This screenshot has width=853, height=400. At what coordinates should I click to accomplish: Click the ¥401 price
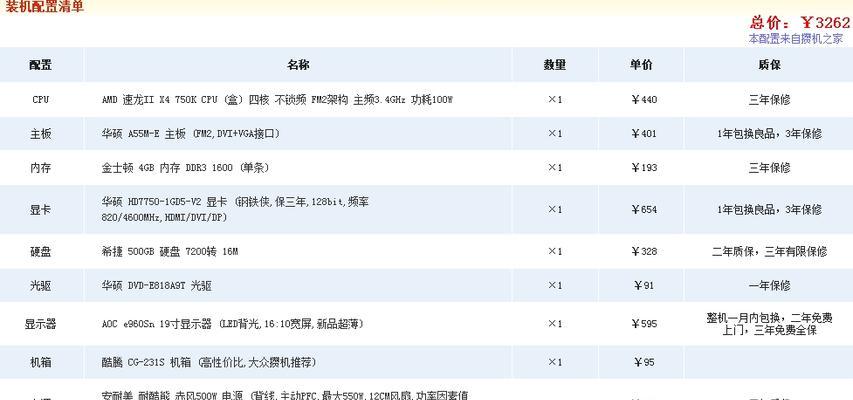coord(644,133)
